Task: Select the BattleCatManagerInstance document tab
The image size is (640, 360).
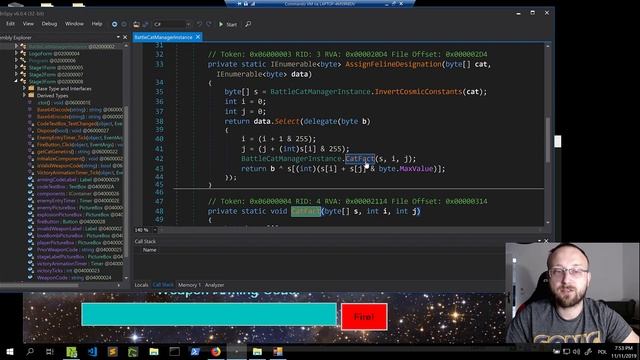Action: (x=163, y=37)
